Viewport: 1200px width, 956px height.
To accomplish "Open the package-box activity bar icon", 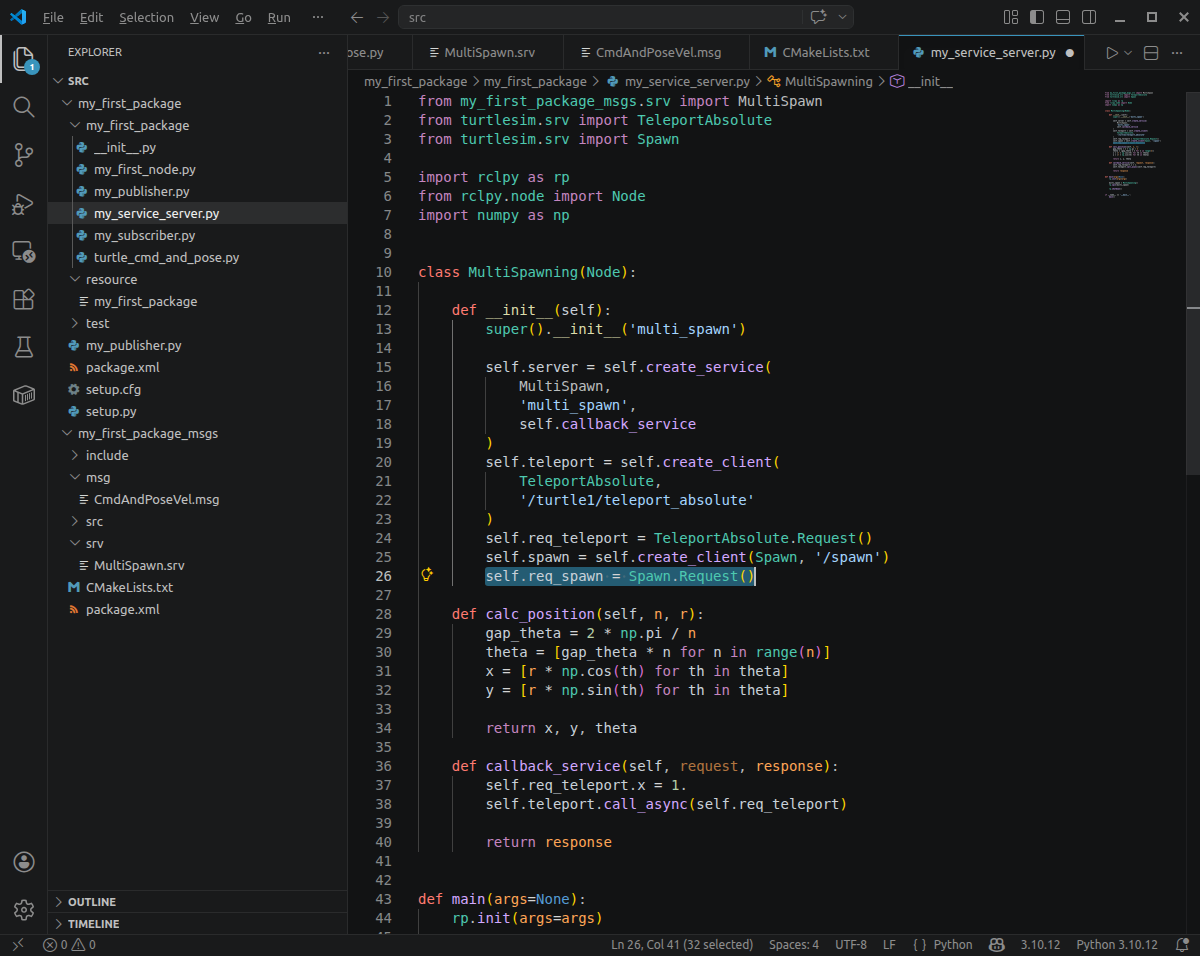I will click(24, 396).
